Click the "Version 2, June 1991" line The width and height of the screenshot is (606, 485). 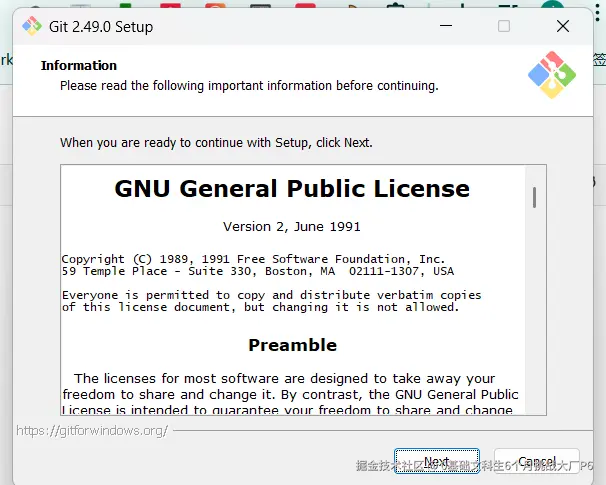point(292,226)
